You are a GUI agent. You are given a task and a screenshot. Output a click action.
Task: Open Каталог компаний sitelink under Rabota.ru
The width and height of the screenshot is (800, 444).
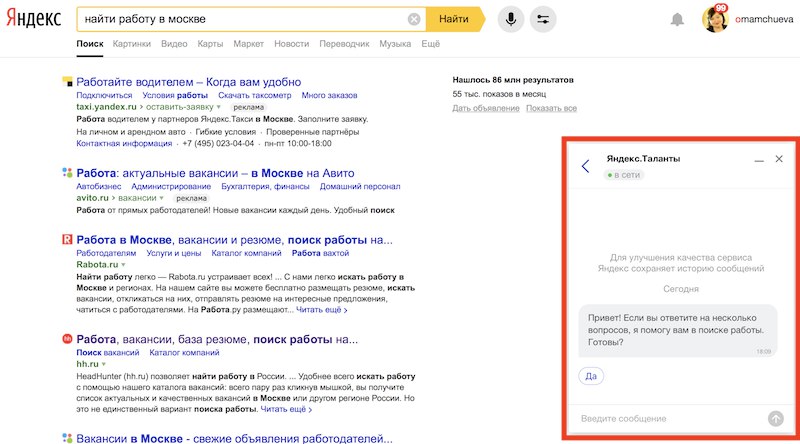tap(246, 253)
